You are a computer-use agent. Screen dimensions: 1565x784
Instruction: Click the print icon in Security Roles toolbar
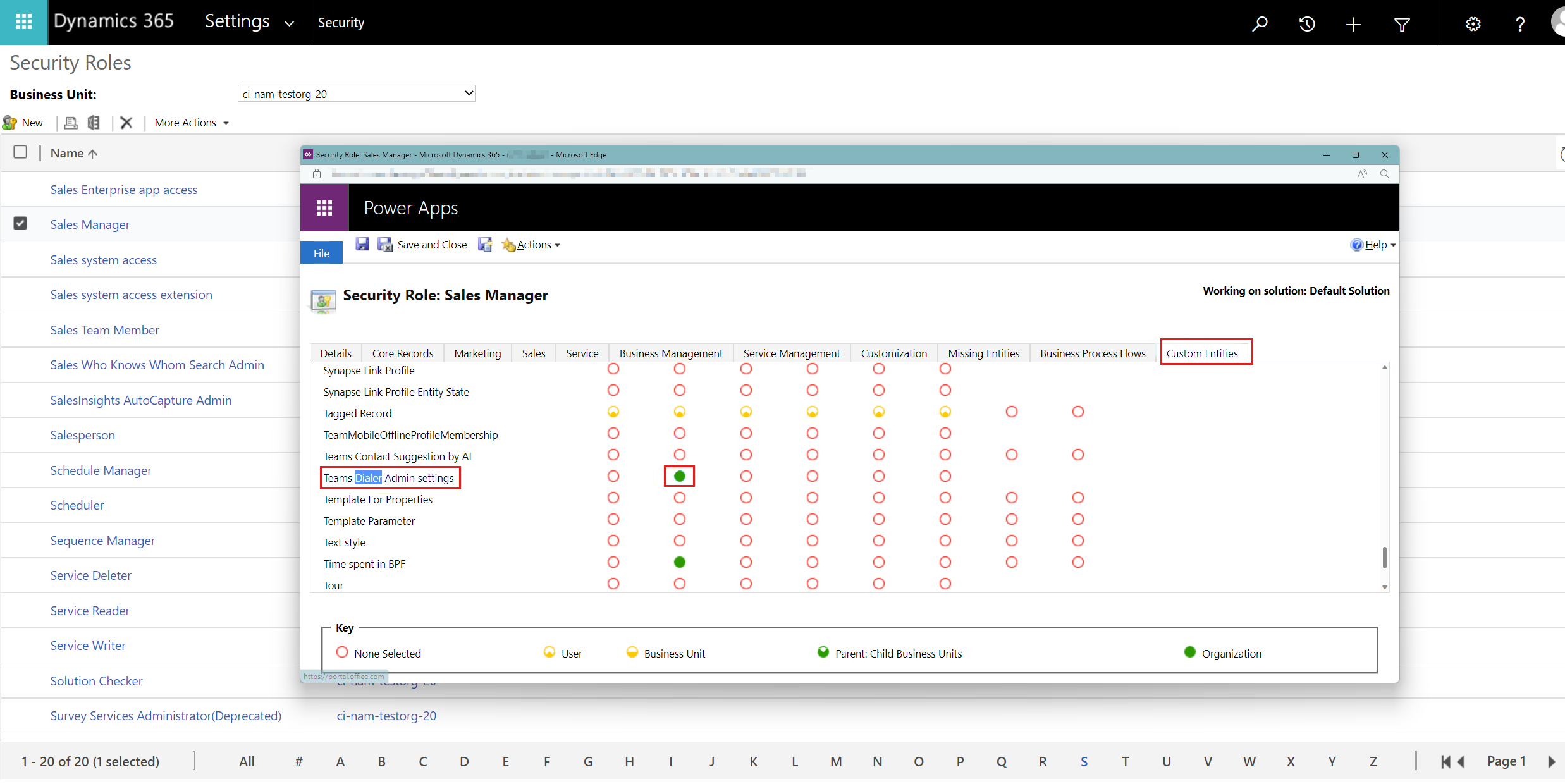pos(71,123)
